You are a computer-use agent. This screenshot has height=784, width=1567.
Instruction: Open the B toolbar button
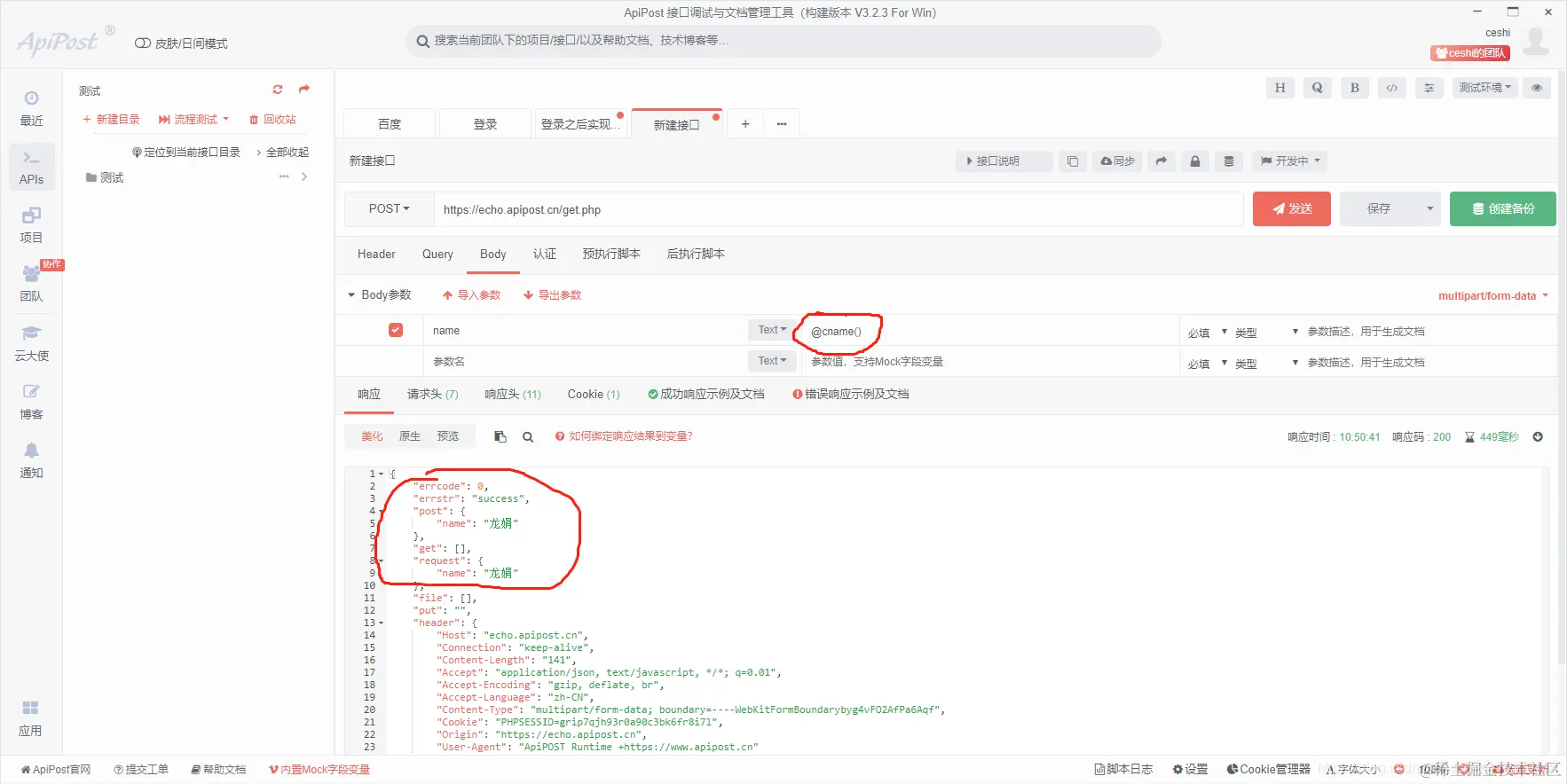tap(1354, 88)
